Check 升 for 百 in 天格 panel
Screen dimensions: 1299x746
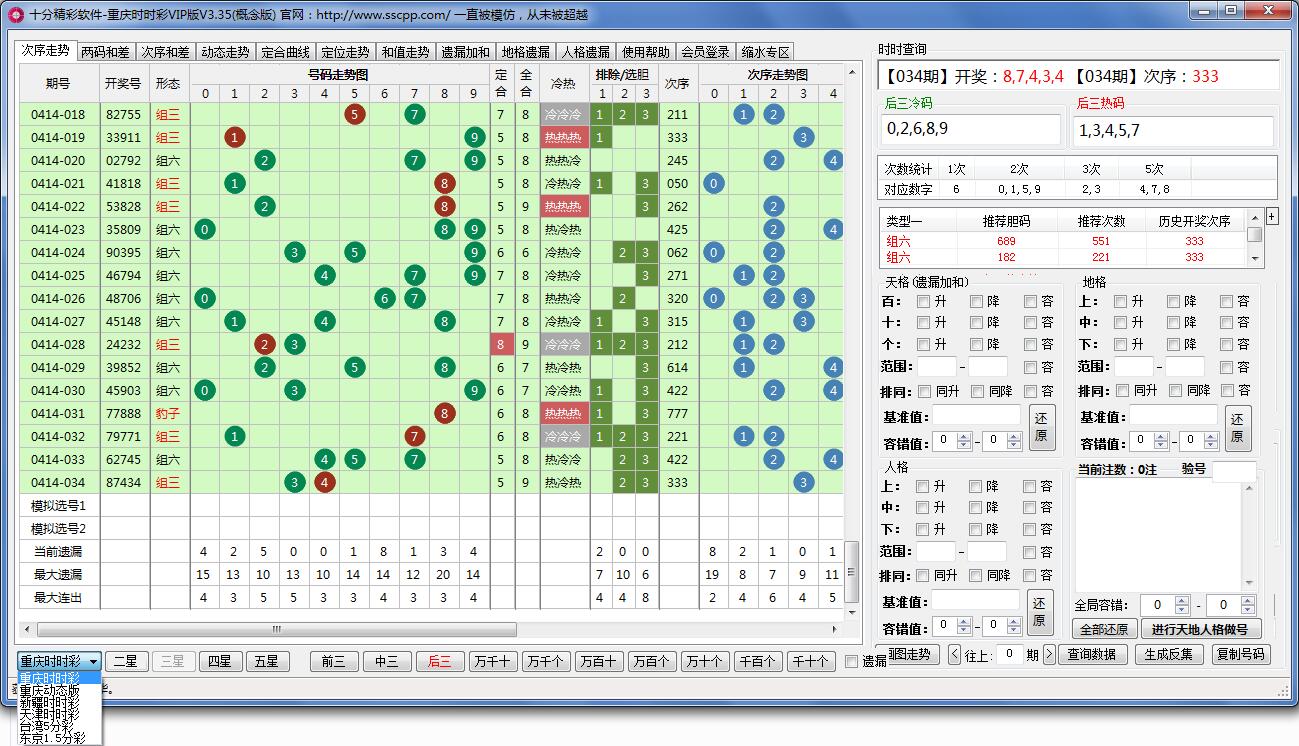[924, 301]
